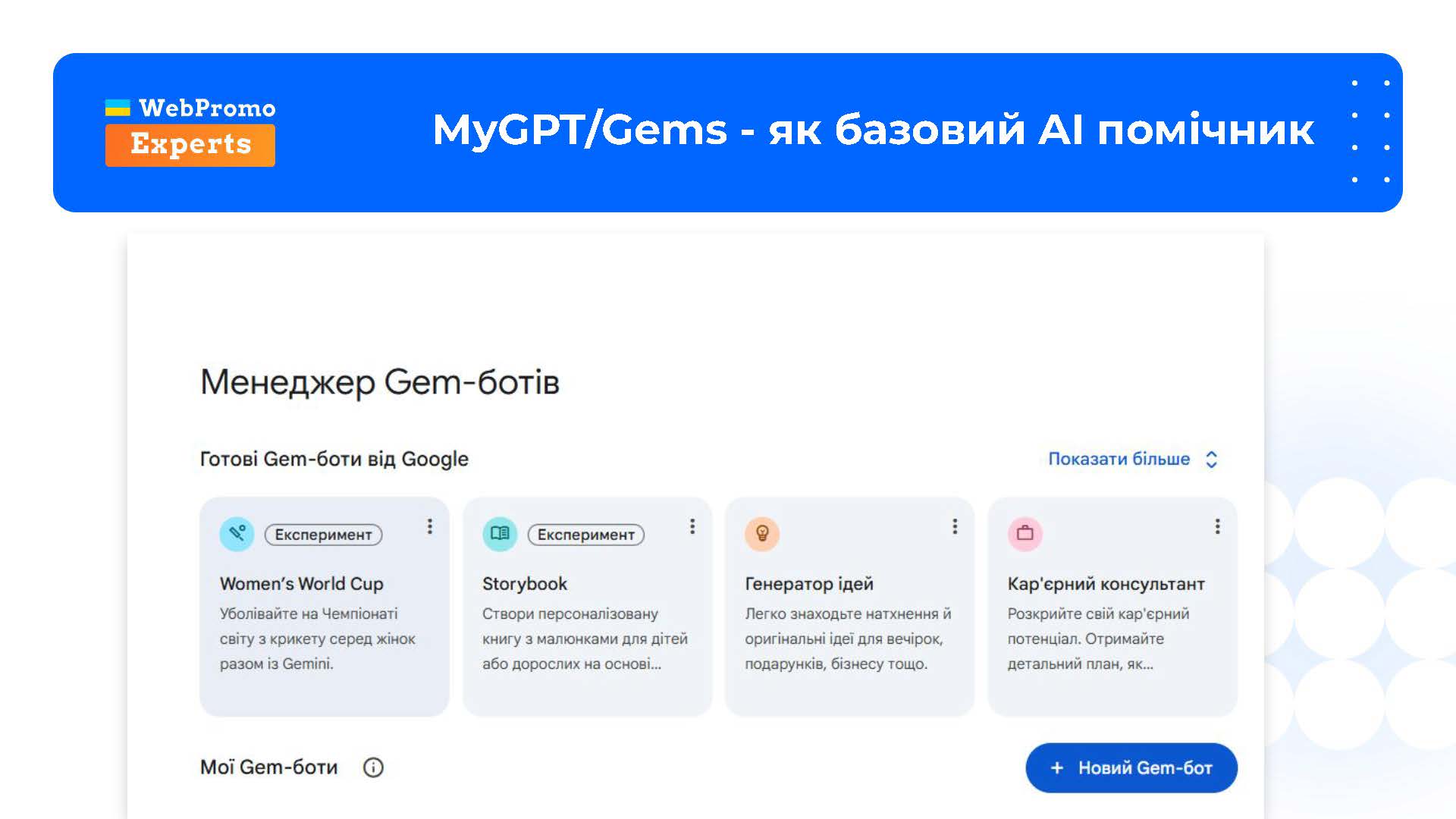Screen dimensions: 1456x819
Task: Click the briefcase icon on Кар'єрний консультант
Action: (x=1025, y=533)
